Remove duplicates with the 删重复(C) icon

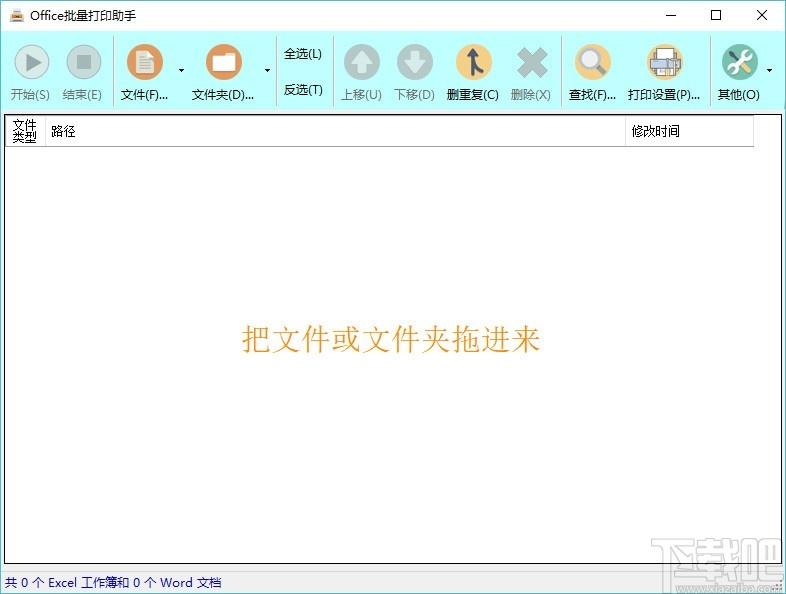point(473,62)
